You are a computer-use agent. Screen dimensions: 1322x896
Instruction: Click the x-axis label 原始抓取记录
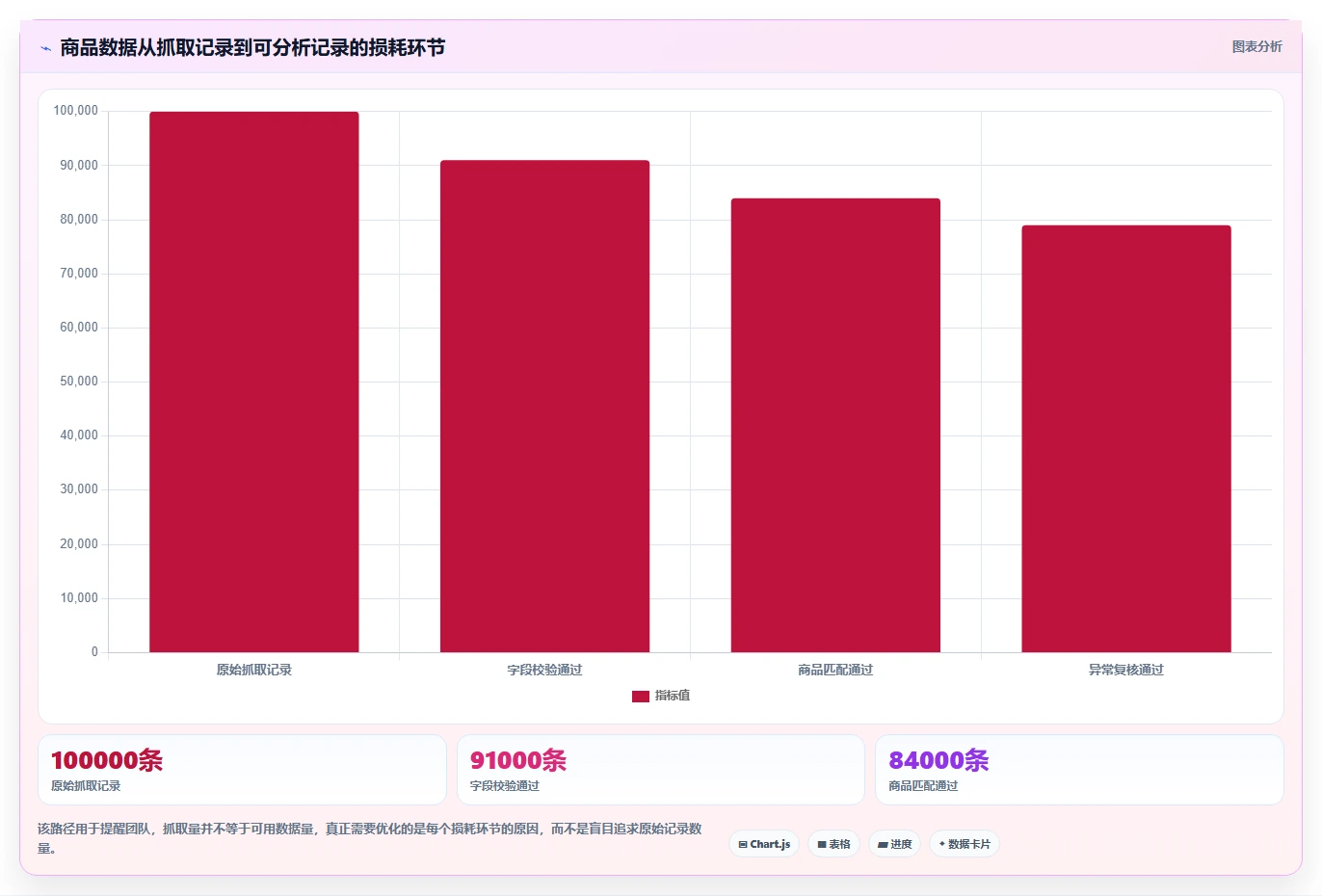click(254, 670)
